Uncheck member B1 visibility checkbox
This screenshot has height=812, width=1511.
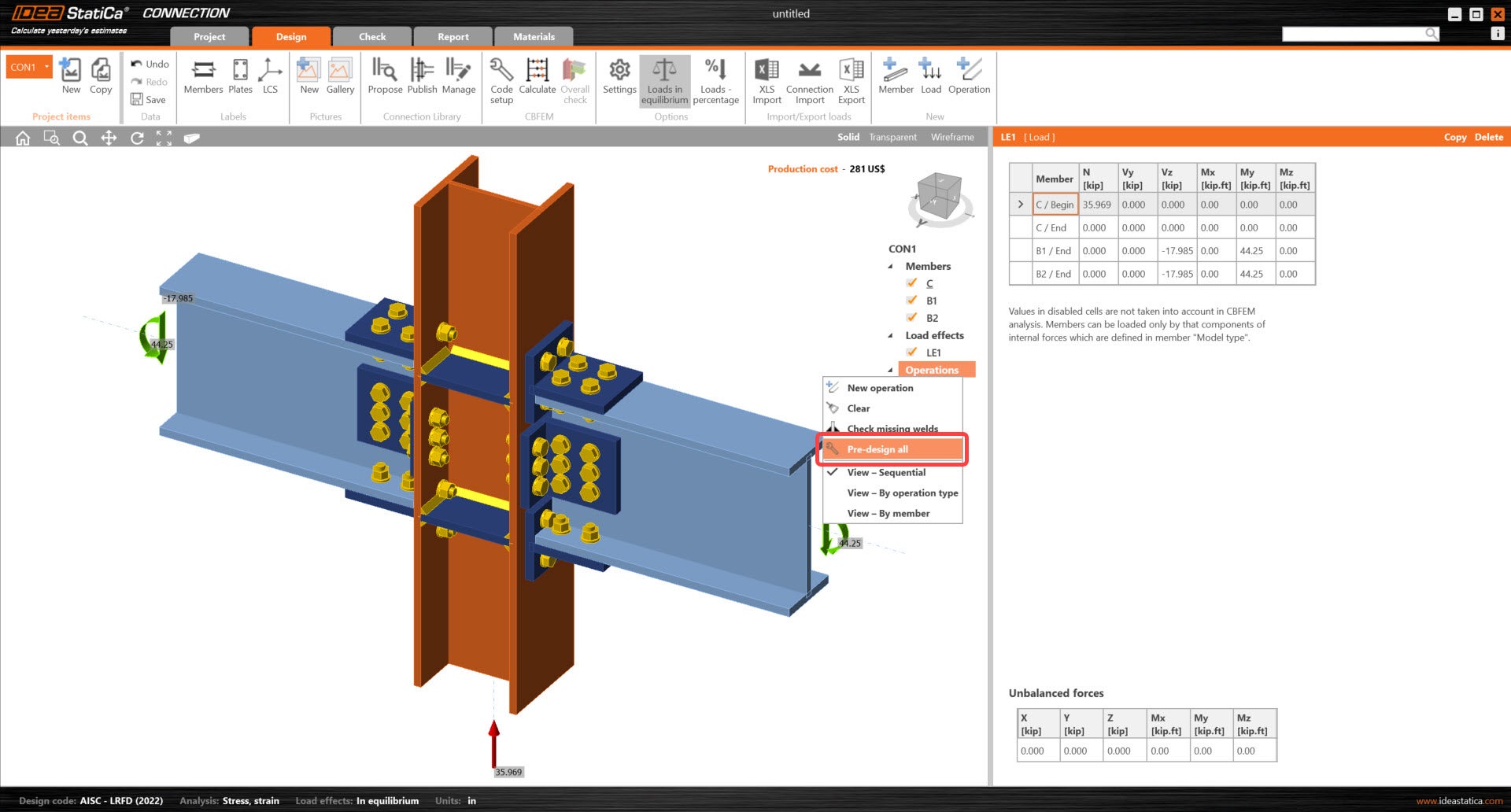[911, 301]
